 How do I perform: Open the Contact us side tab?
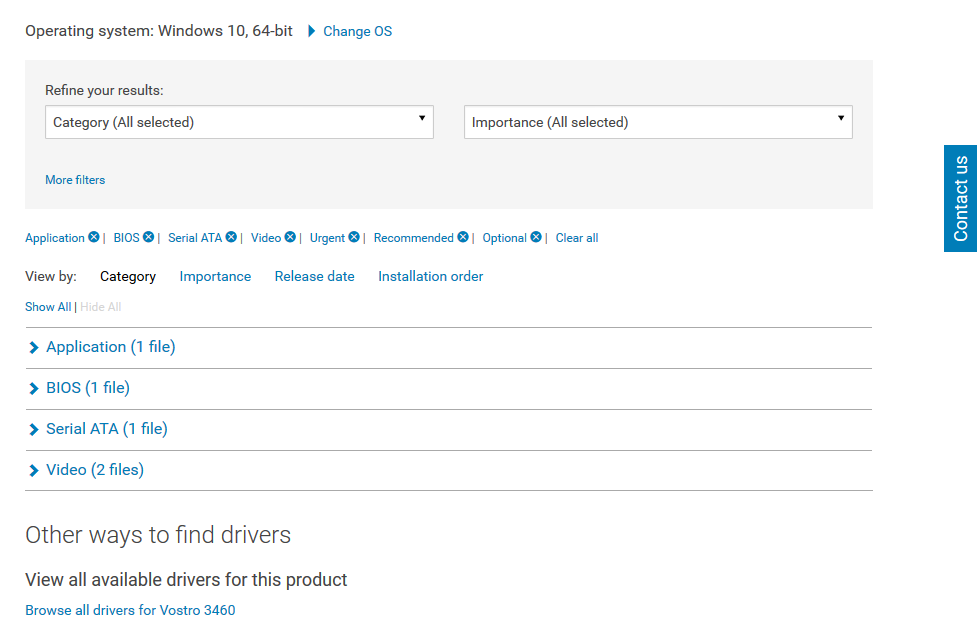[x=961, y=198]
